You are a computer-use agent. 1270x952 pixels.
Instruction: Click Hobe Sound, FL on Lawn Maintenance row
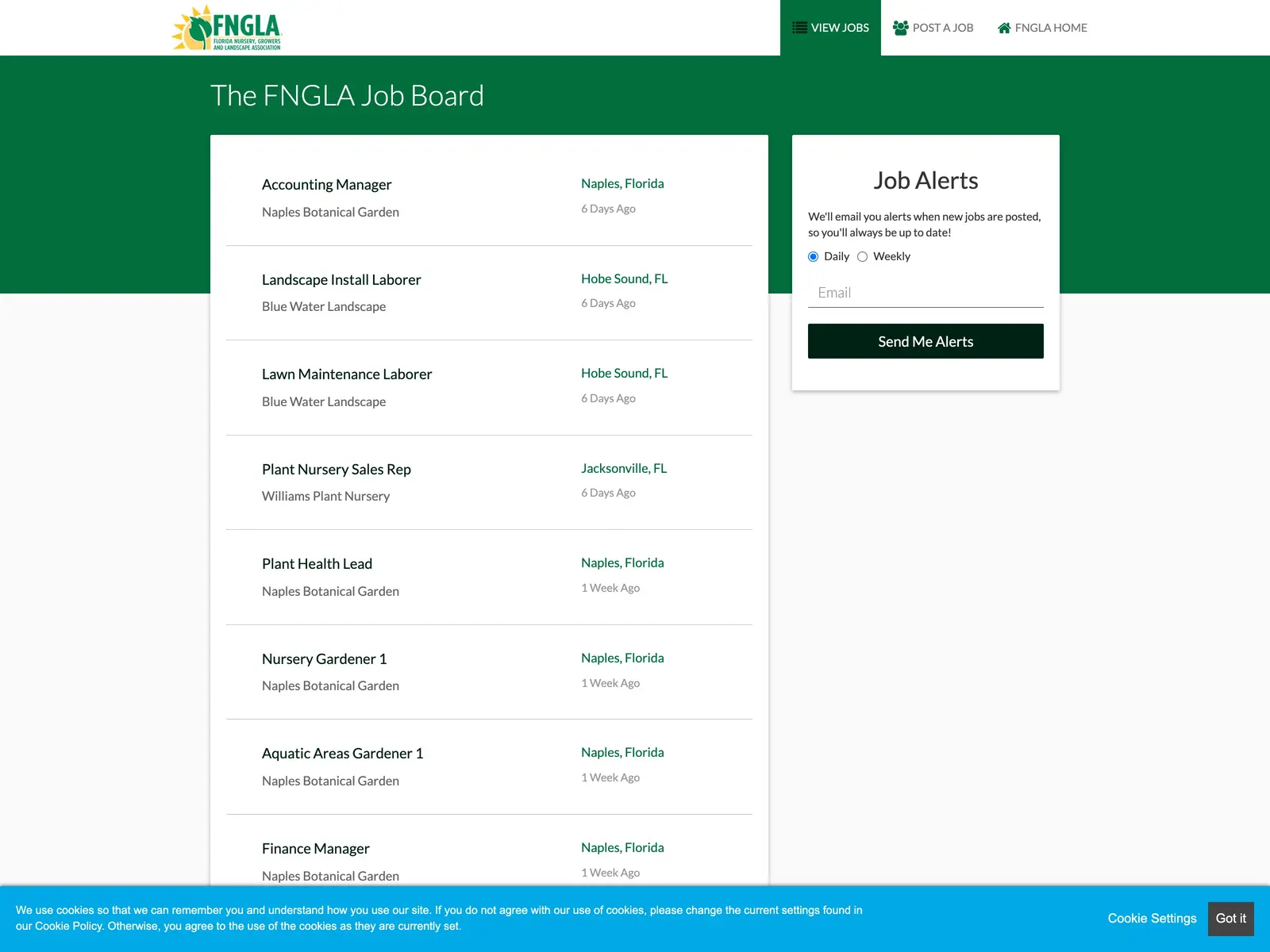click(625, 373)
